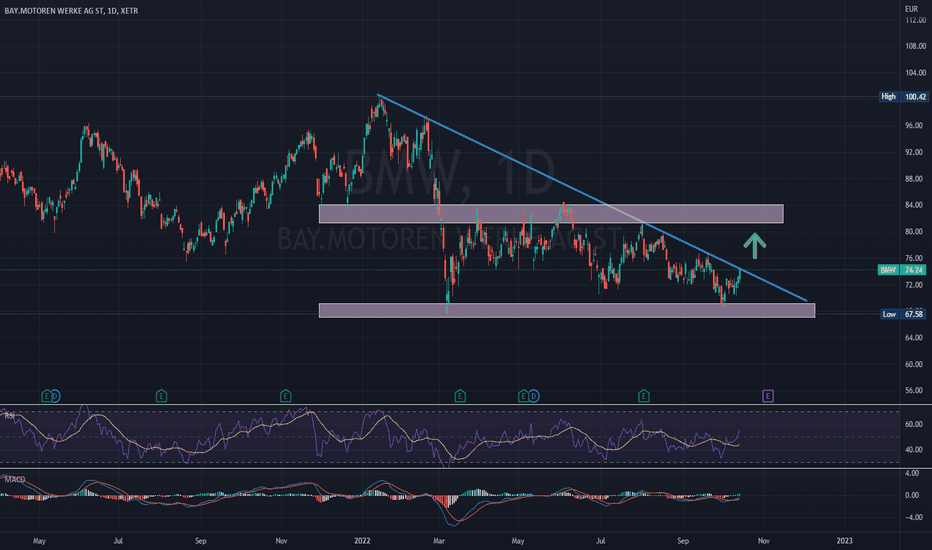This screenshot has width=932, height=550.
Task: Click the BAY.MOTOREN WERKE AG ST symbol title
Action: [x=71, y=11]
